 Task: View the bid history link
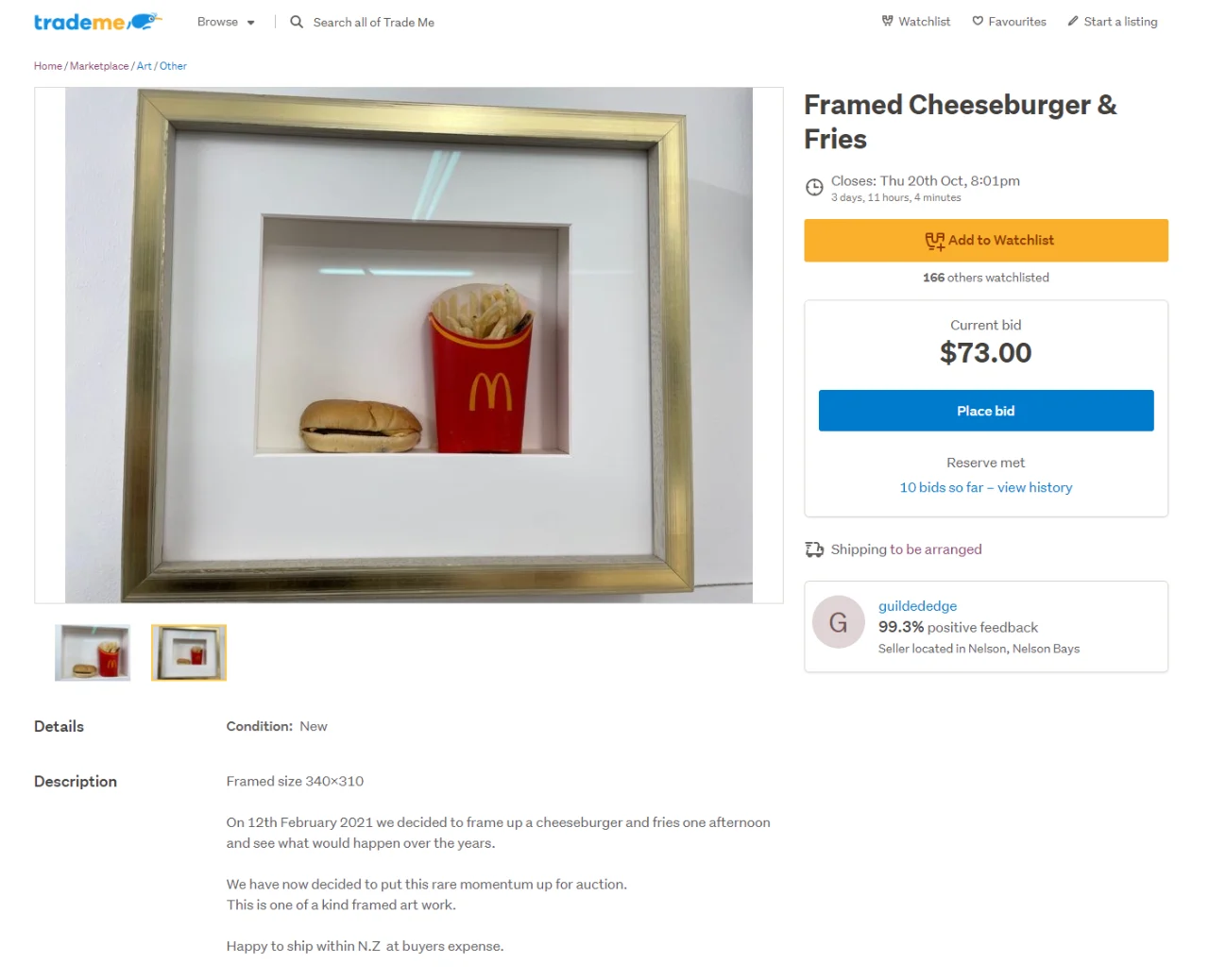[986, 487]
